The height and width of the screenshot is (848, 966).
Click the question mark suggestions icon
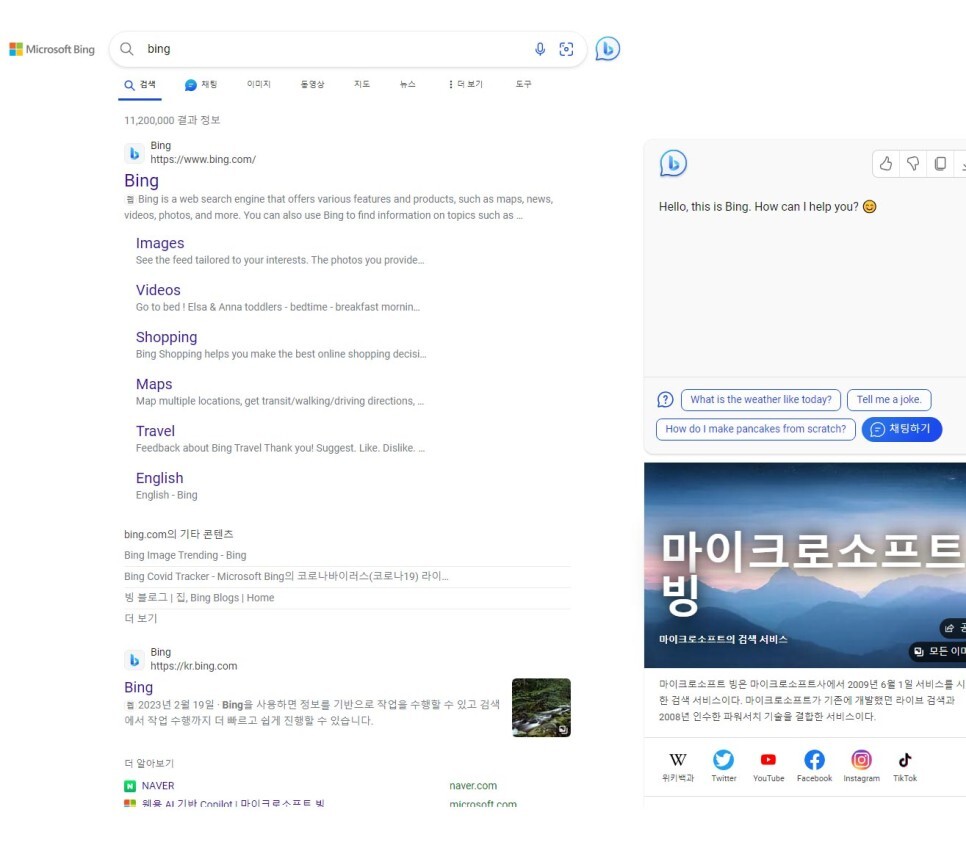[x=665, y=399]
